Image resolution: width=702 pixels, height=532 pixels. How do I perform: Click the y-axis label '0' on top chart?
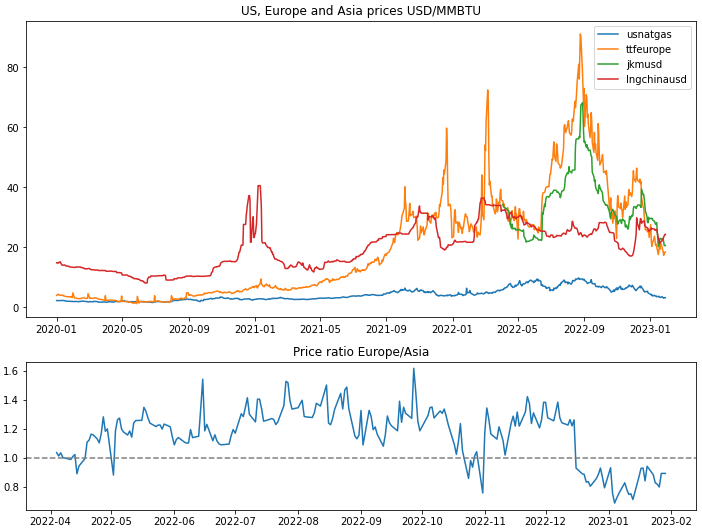click(16, 308)
